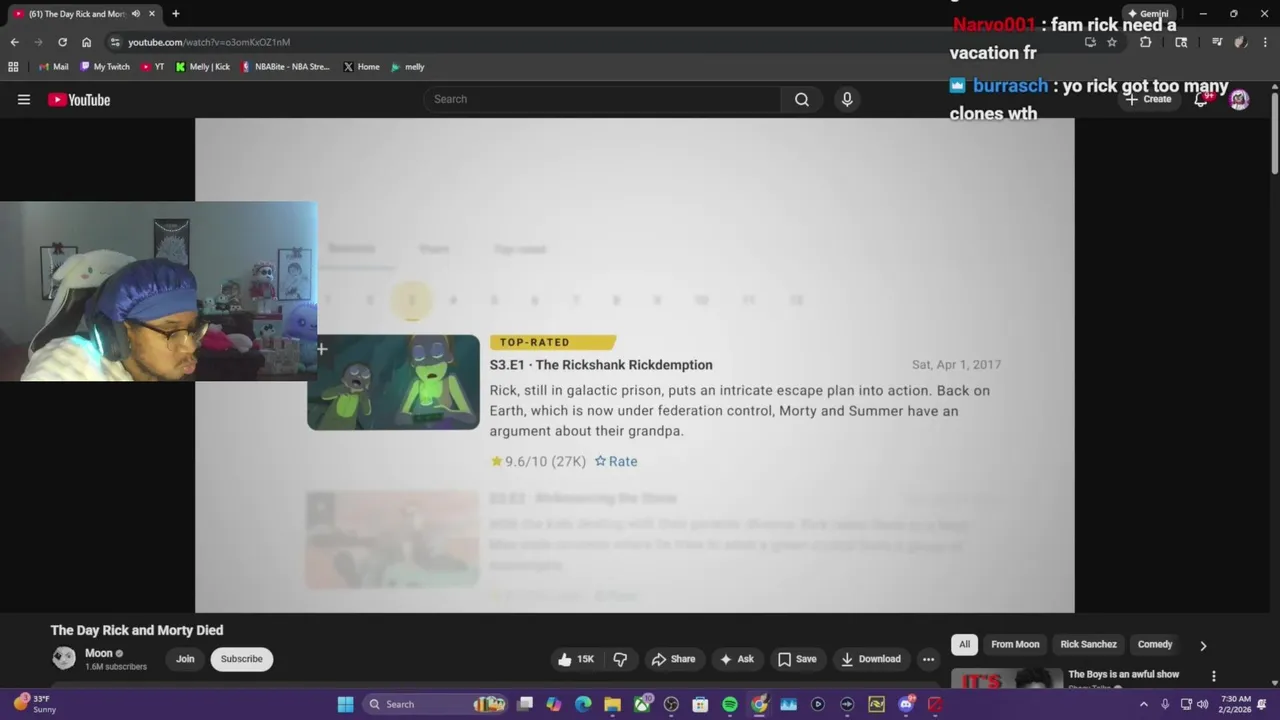The width and height of the screenshot is (1280, 720).
Task: Go back in browser history
Action: pyautogui.click(x=14, y=42)
